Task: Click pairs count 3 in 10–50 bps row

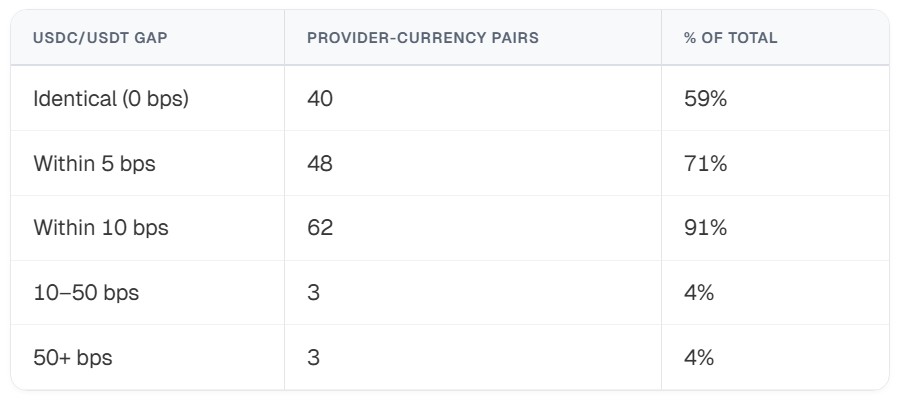Action: 313,293
